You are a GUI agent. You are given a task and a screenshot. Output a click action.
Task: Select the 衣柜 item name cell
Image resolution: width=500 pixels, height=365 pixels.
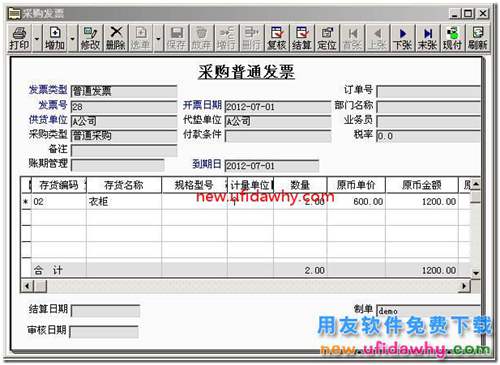(124, 202)
